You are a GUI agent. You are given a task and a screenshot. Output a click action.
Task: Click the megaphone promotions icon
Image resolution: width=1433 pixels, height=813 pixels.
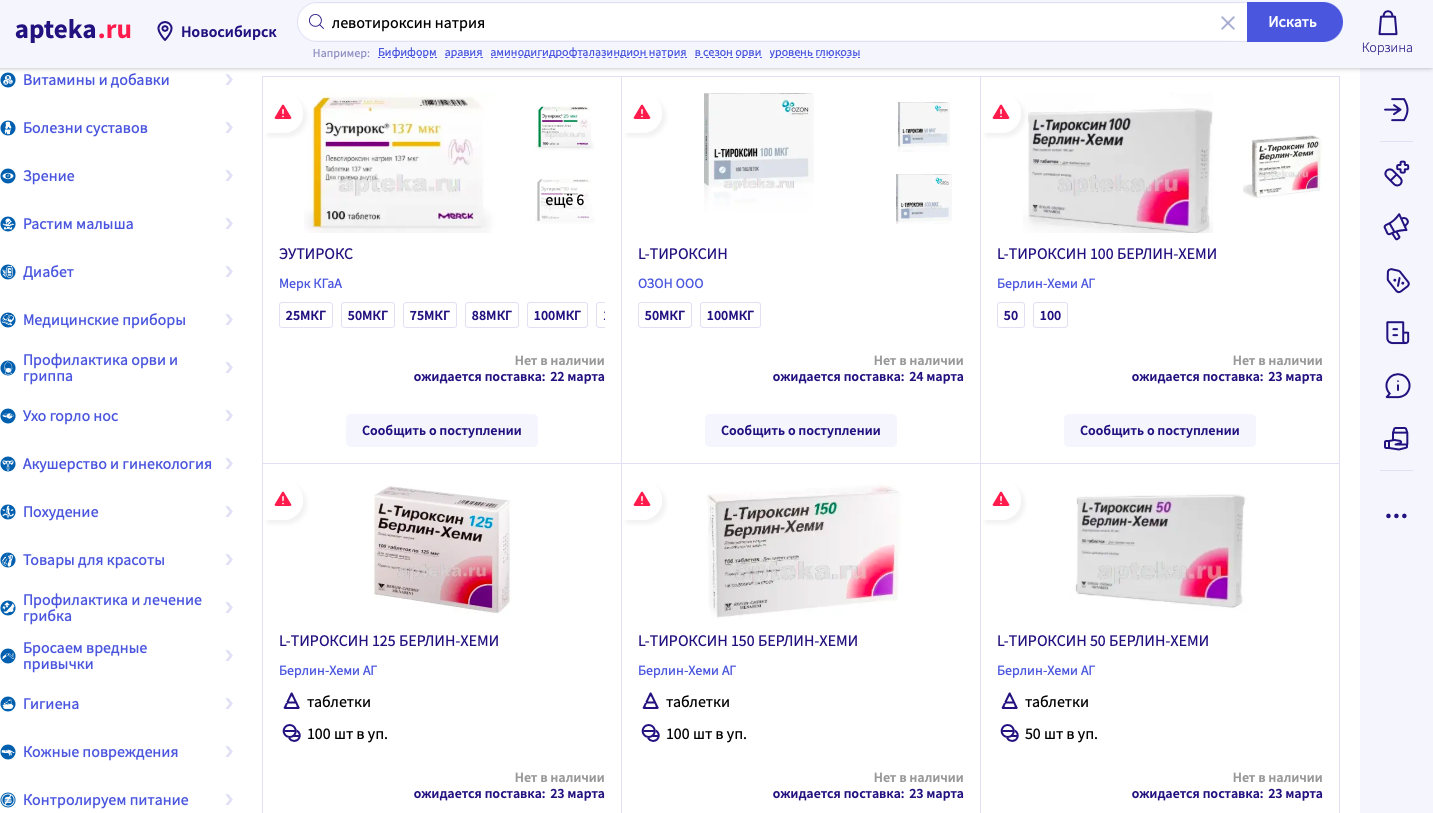(x=1396, y=228)
